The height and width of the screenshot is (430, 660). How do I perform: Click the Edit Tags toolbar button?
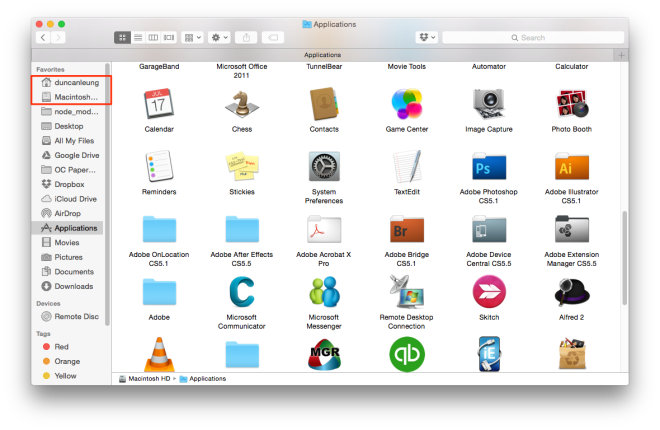point(273,38)
